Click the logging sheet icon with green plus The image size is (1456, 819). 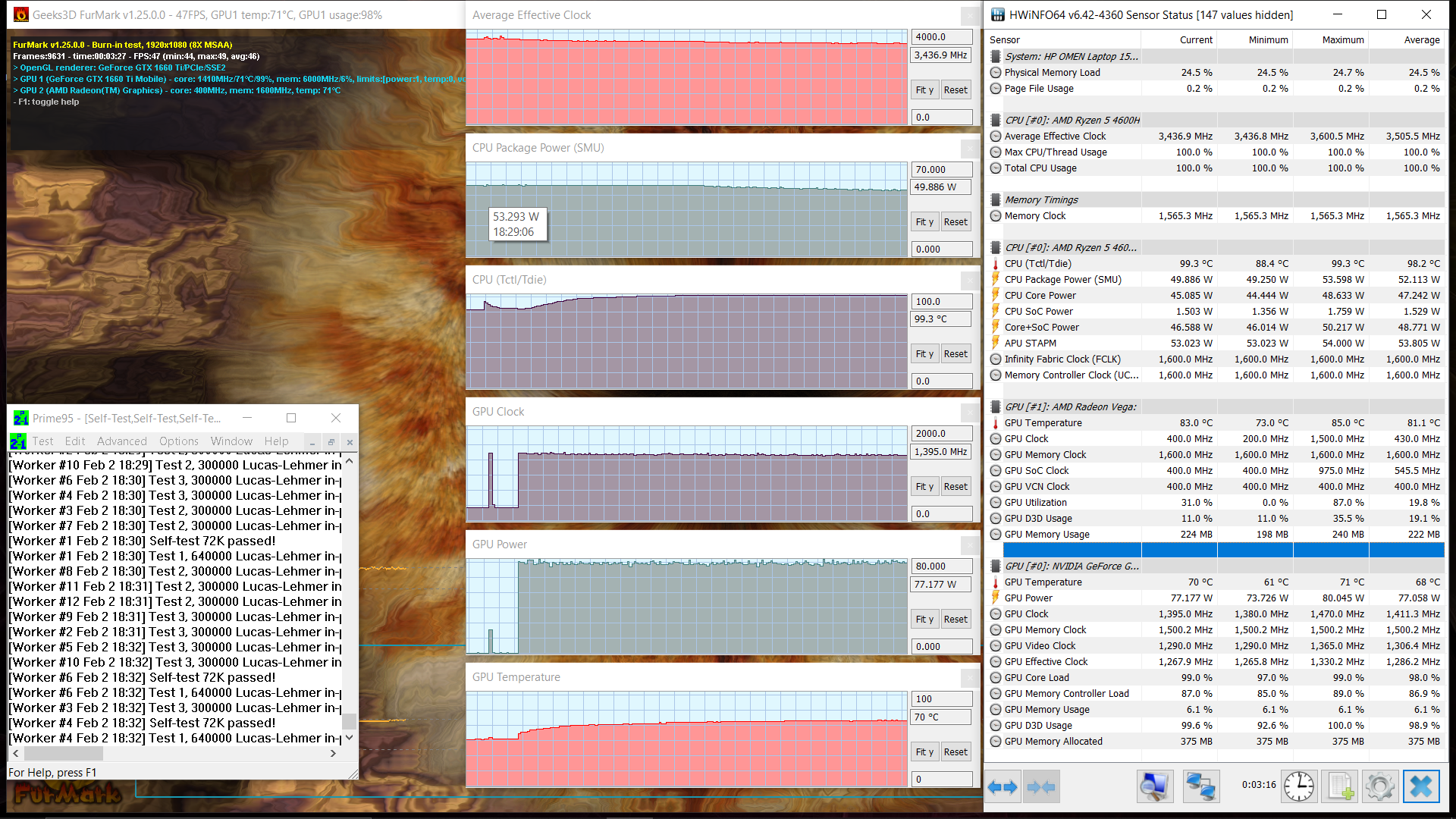(x=1339, y=786)
